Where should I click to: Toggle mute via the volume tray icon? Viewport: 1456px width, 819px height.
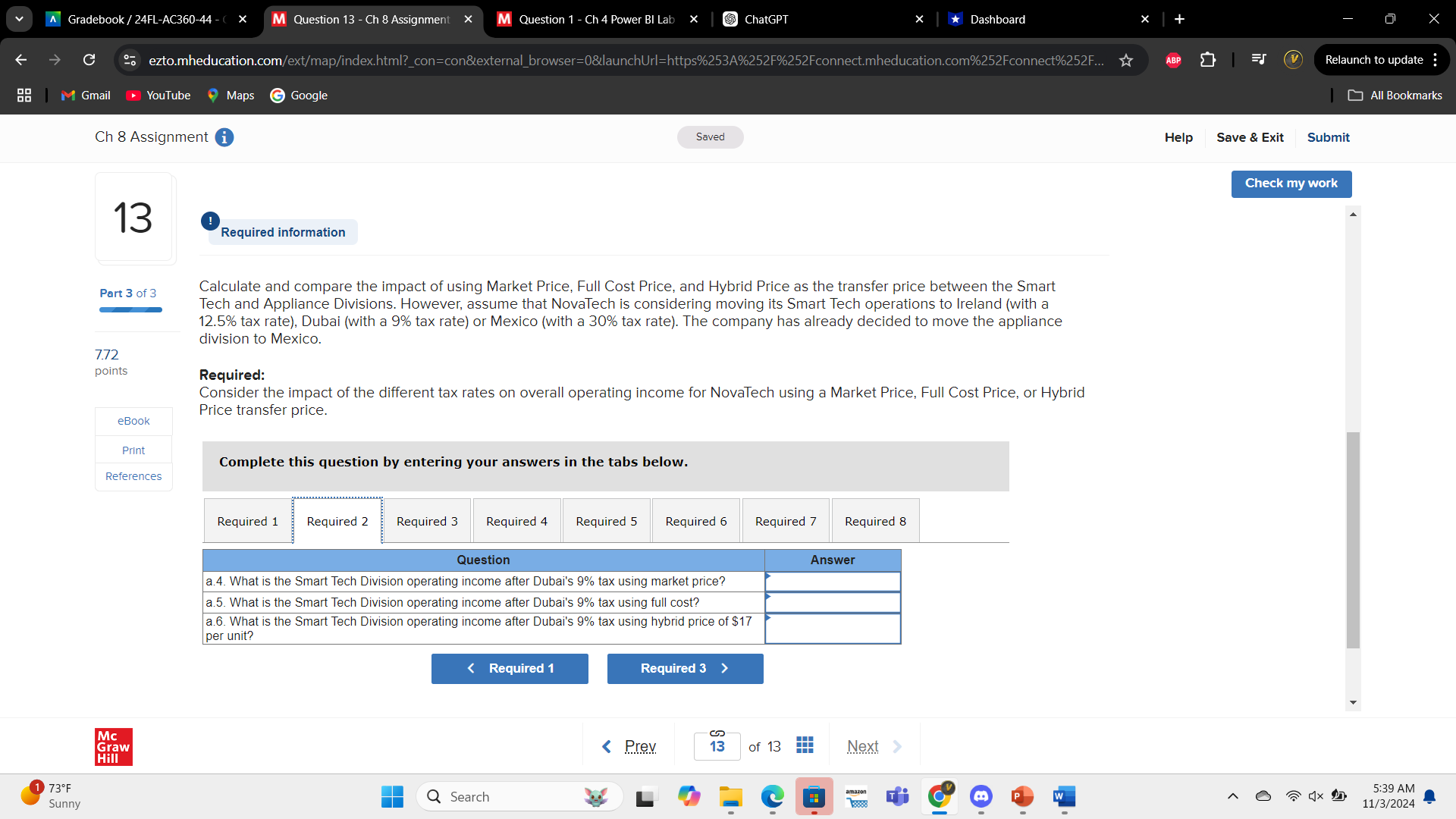click(x=1314, y=795)
